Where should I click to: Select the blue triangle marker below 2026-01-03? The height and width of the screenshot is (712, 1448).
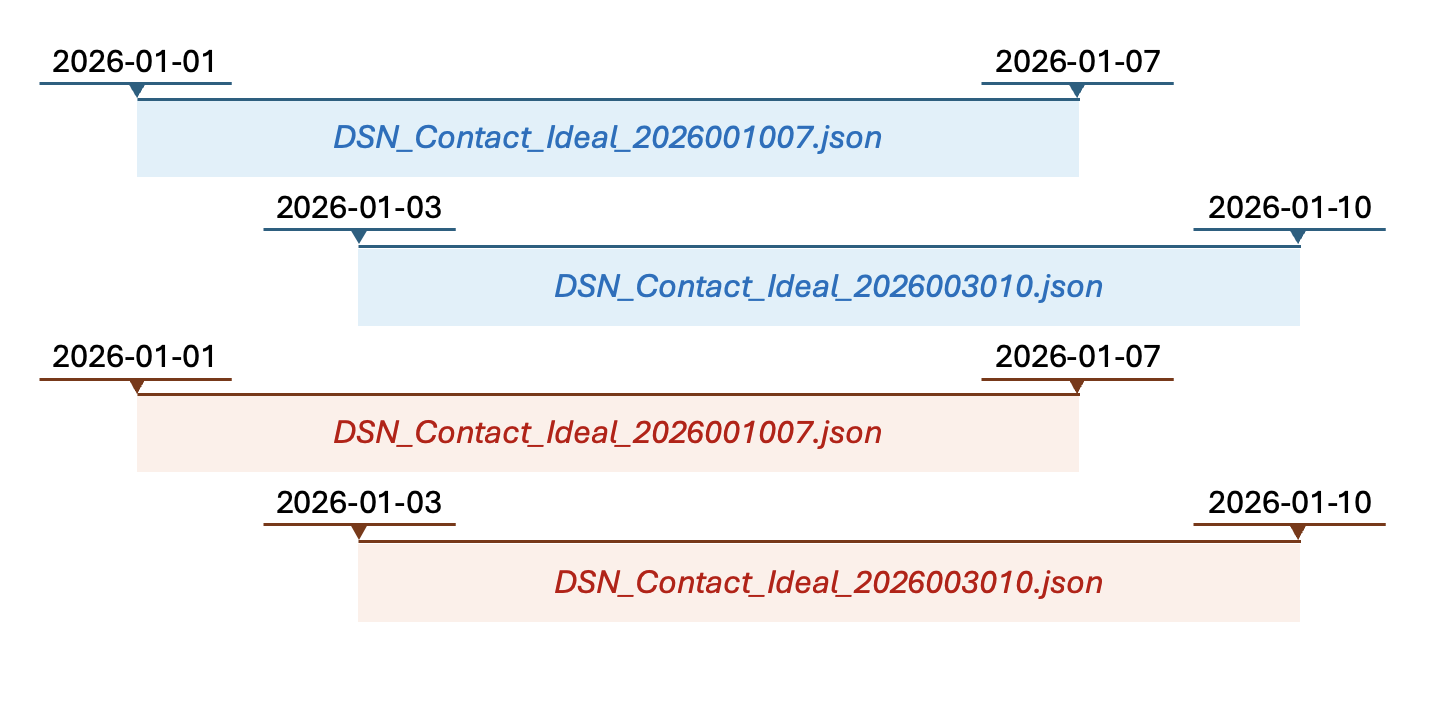pos(359,237)
